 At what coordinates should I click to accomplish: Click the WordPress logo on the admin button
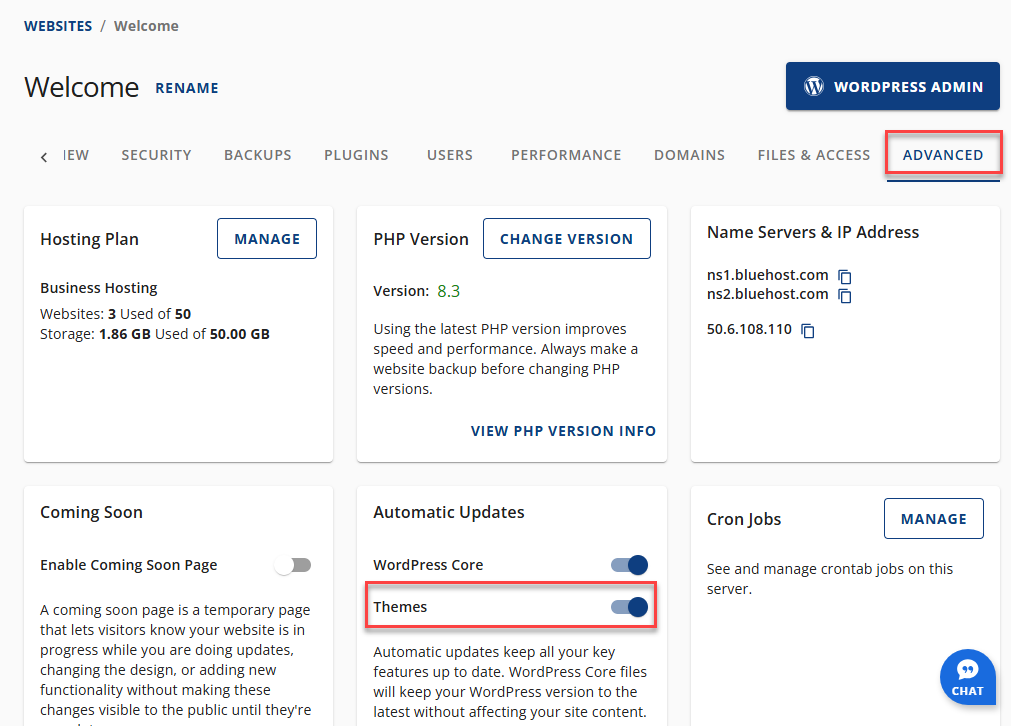coord(812,86)
